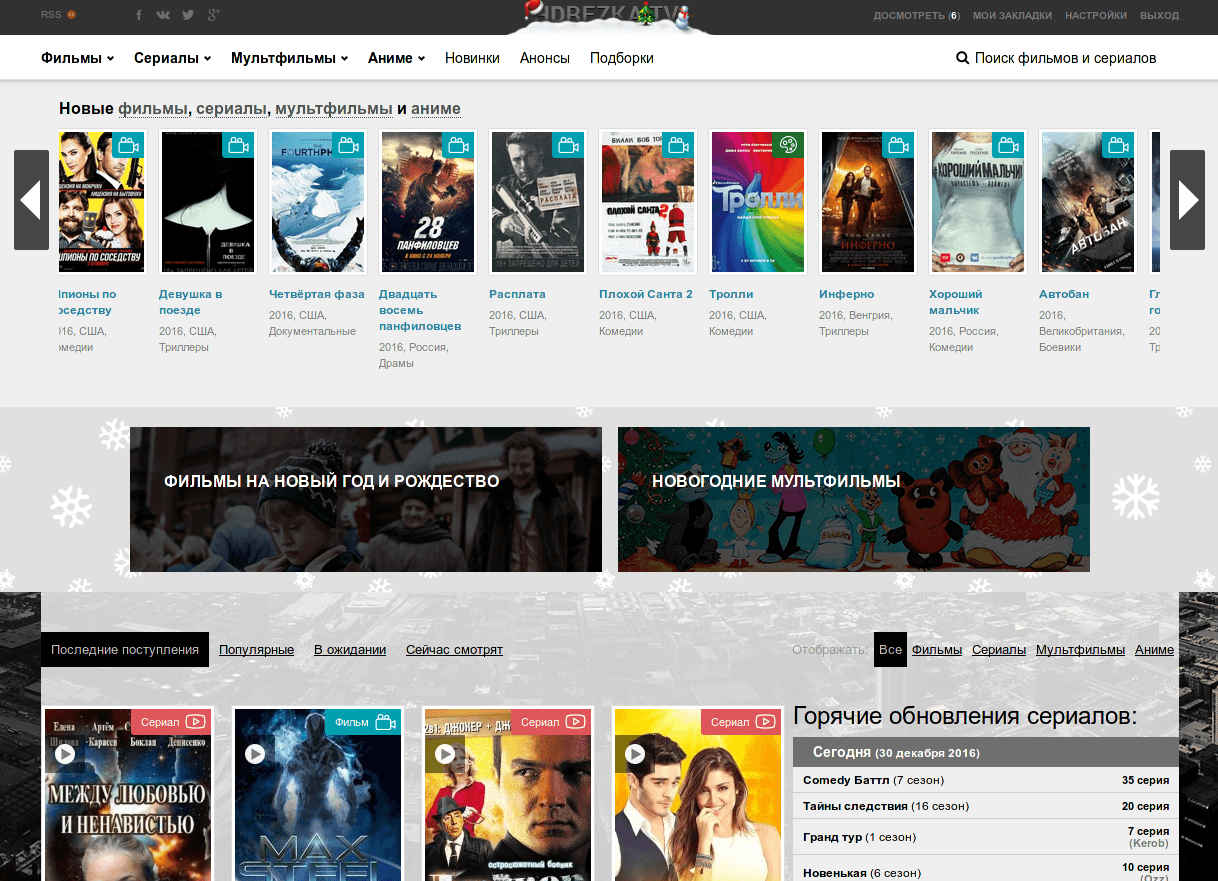
Task: Switch to Популярные tab
Action: (257, 650)
